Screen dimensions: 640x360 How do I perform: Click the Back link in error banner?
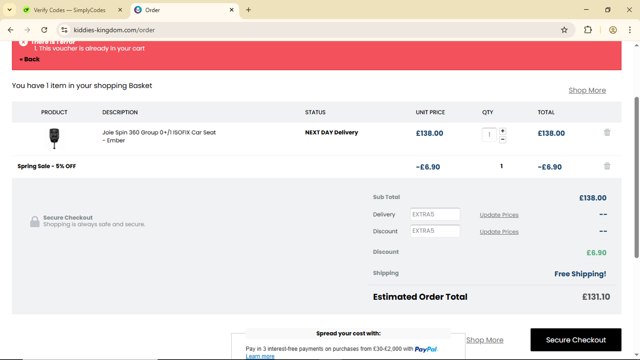click(x=29, y=59)
